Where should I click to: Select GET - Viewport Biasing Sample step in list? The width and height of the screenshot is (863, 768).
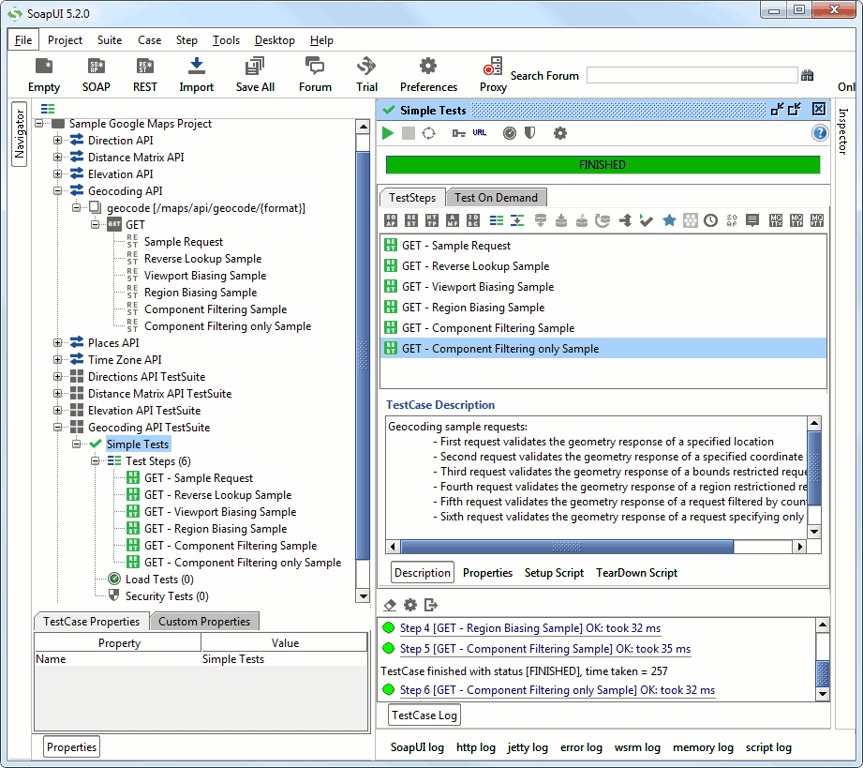pyautogui.click(x=603, y=287)
